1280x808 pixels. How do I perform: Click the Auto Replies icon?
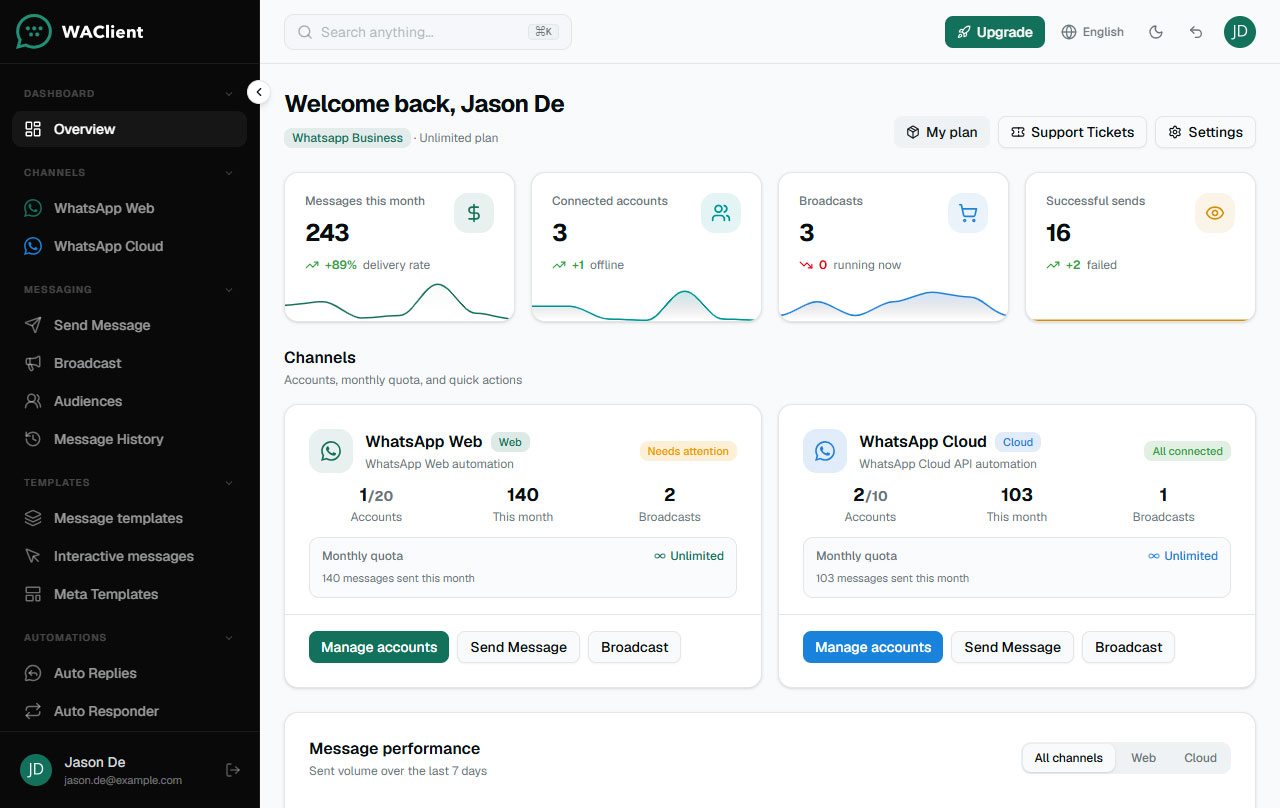click(x=33, y=673)
